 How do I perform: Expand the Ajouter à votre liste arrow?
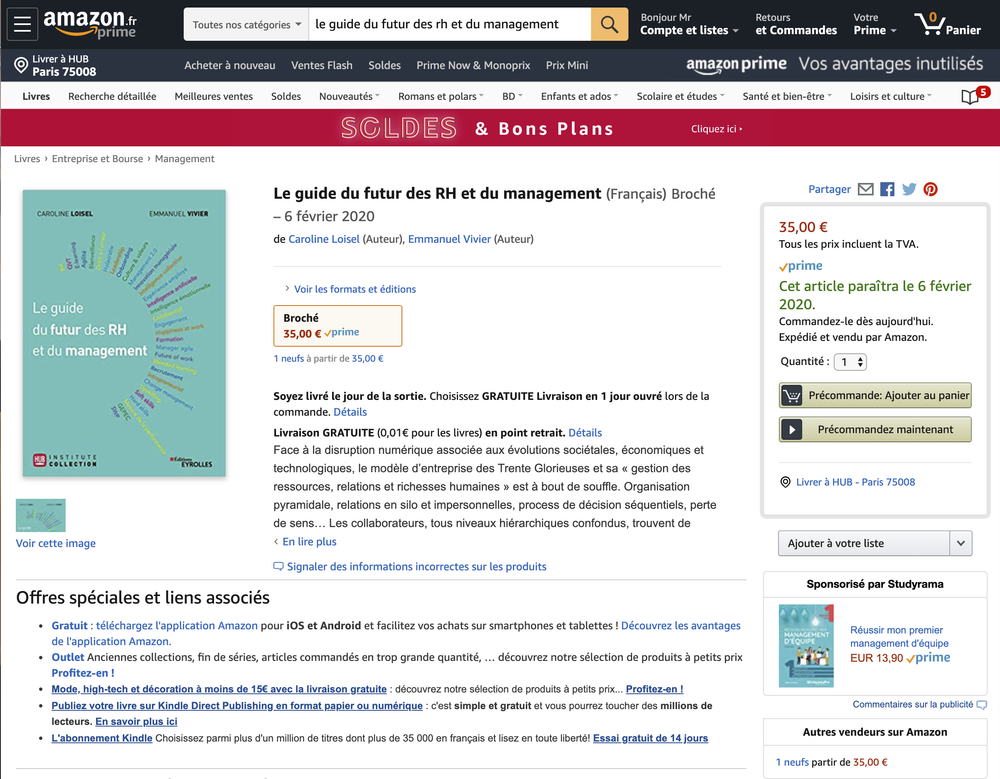[x=960, y=544]
